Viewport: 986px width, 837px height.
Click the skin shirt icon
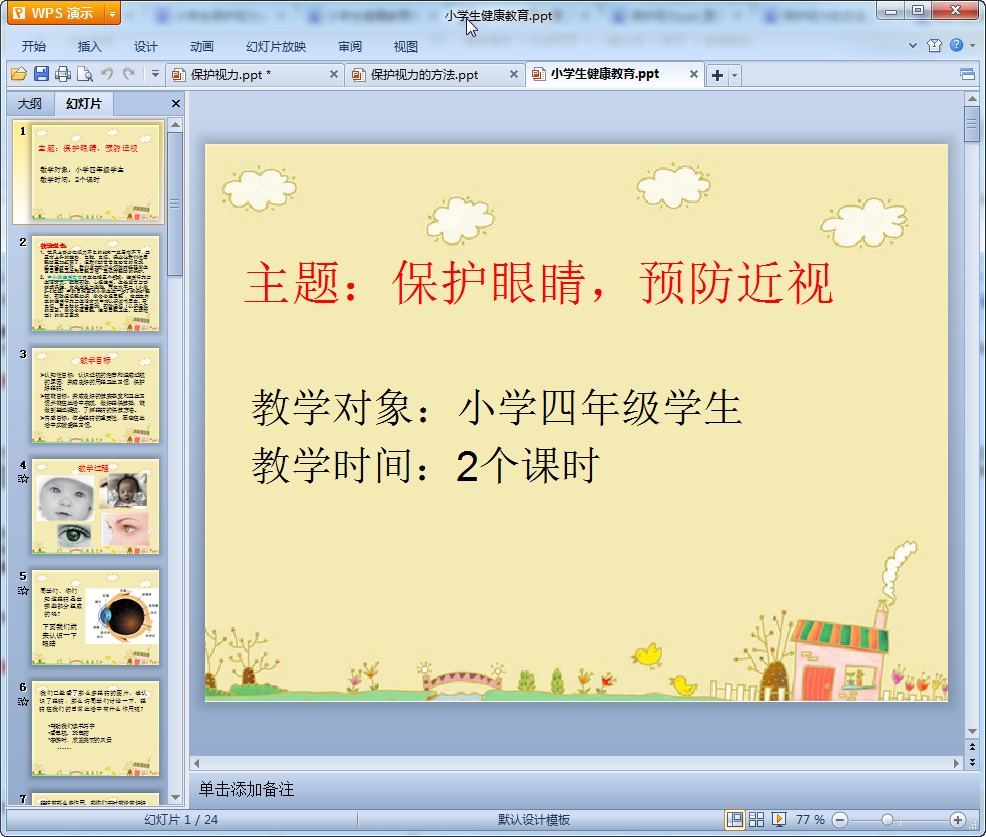coord(934,45)
